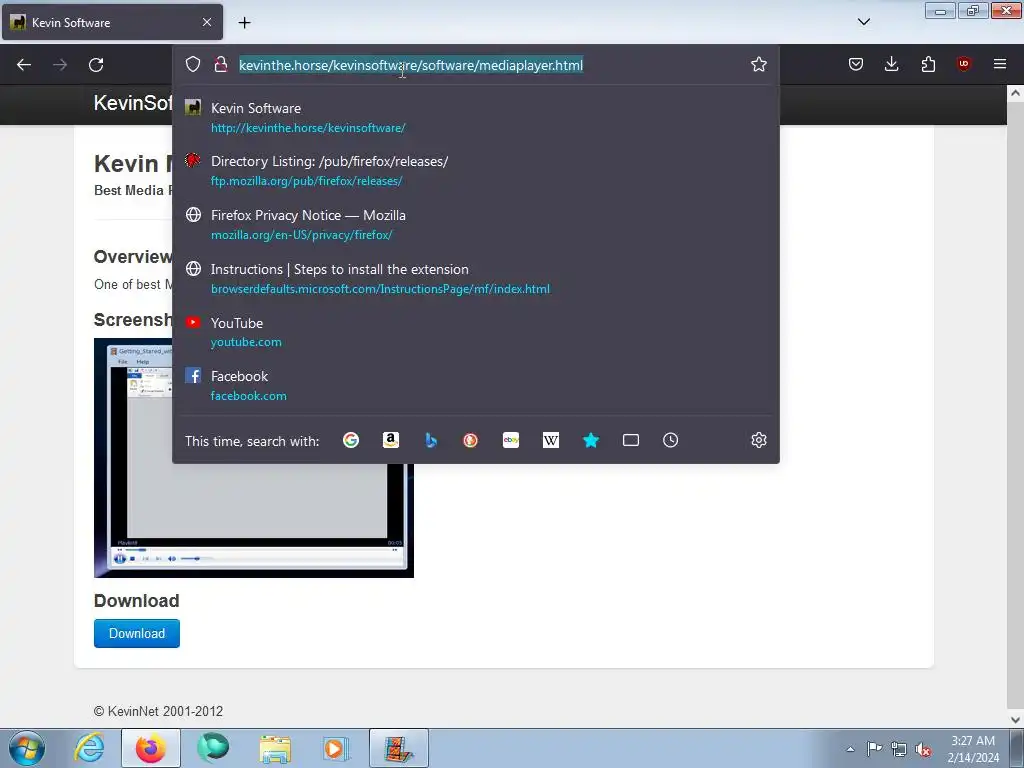This screenshot has height=768, width=1024.
Task: Save page to Pocket
Action: [x=856, y=64]
